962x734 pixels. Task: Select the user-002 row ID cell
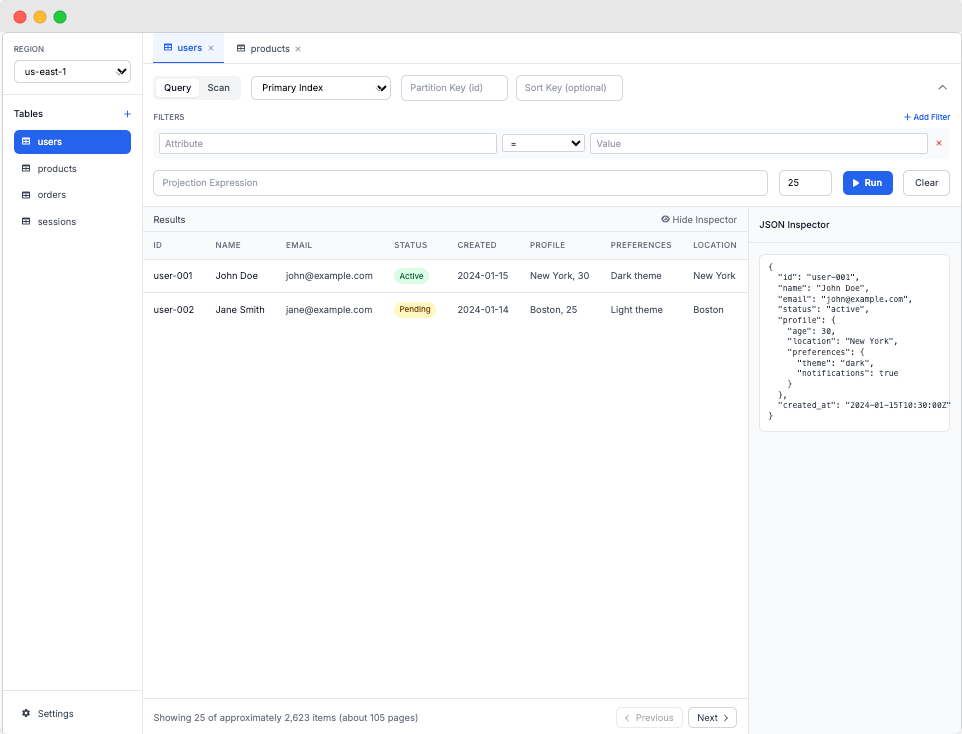pyautogui.click(x=174, y=310)
